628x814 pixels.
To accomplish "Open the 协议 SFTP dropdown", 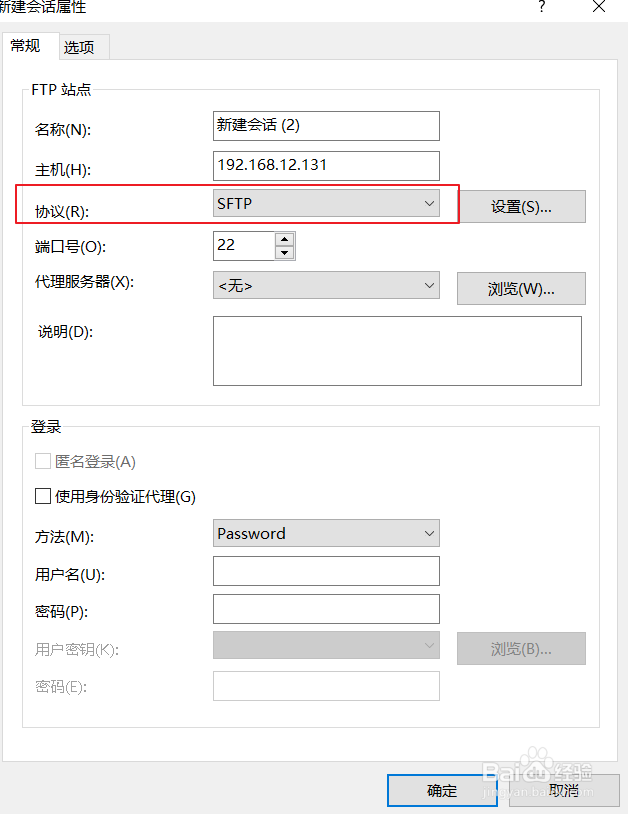I will tap(326, 203).
